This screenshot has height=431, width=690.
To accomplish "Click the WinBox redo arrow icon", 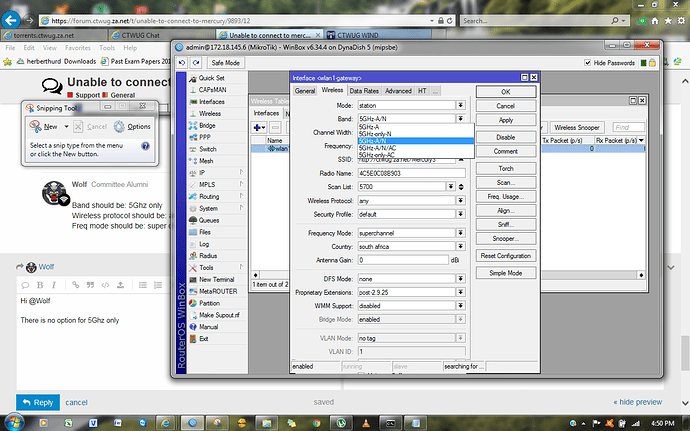I will [194, 61].
